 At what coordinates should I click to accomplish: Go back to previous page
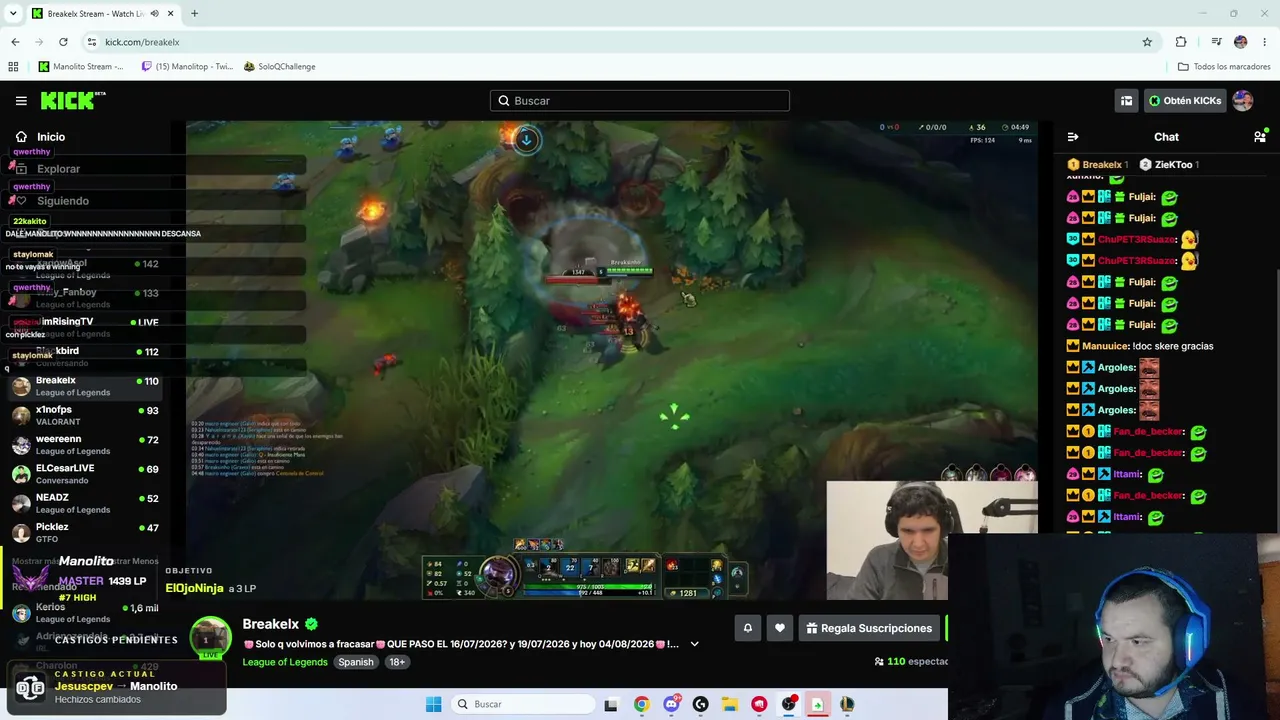(15, 42)
